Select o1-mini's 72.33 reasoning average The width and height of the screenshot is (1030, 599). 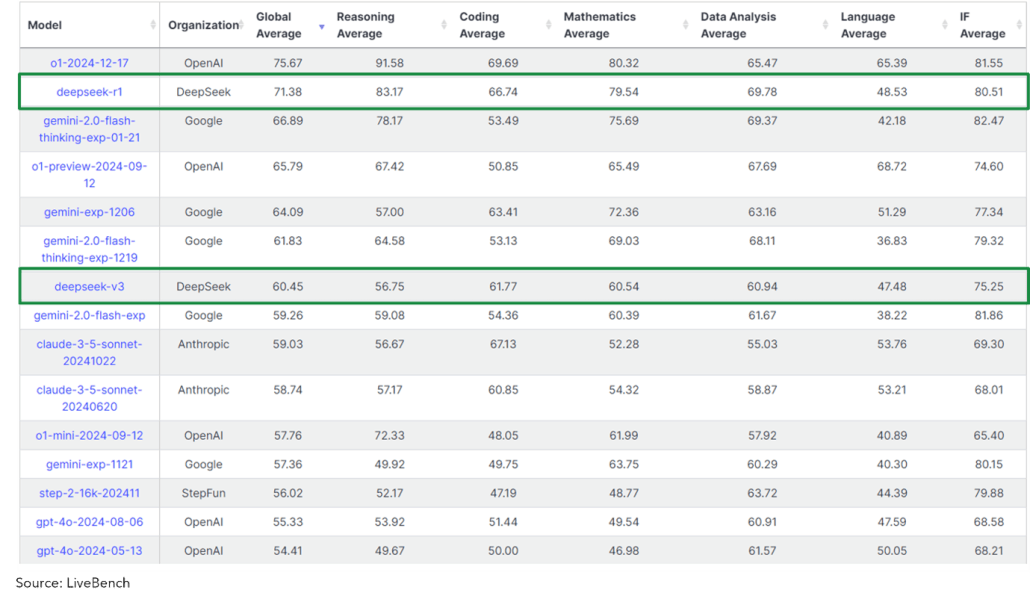pyautogui.click(x=390, y=435)
